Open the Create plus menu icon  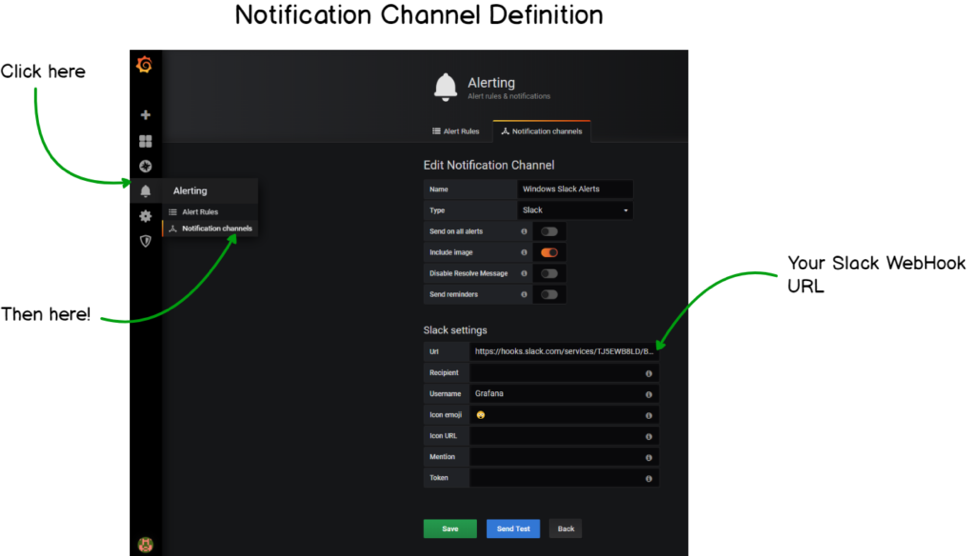[x=145, y=115]
